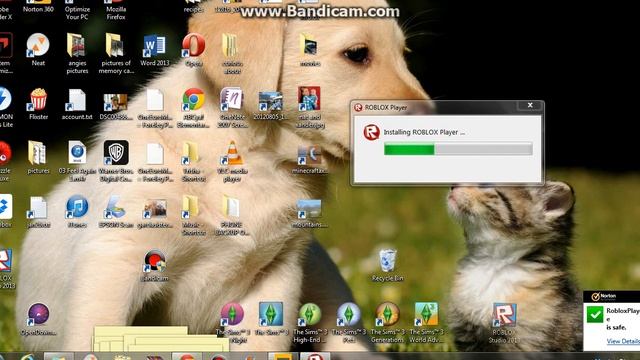The width and height of the screenshot is (640, 360).
Task: Click "Installing ROBLOX Player ..." text
Action: [x=424, y=132]
